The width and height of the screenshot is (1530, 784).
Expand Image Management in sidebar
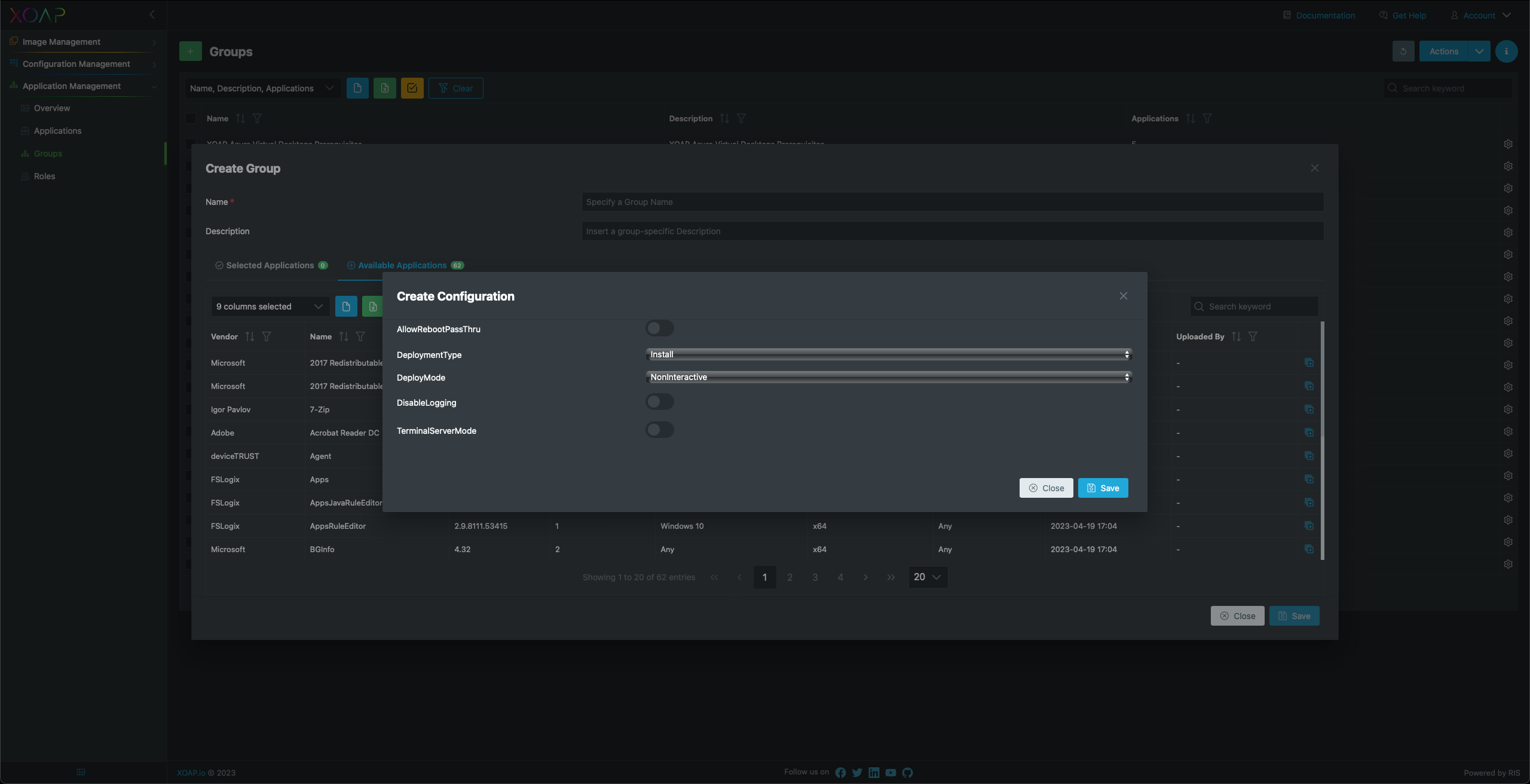click(x=84, y=42)
